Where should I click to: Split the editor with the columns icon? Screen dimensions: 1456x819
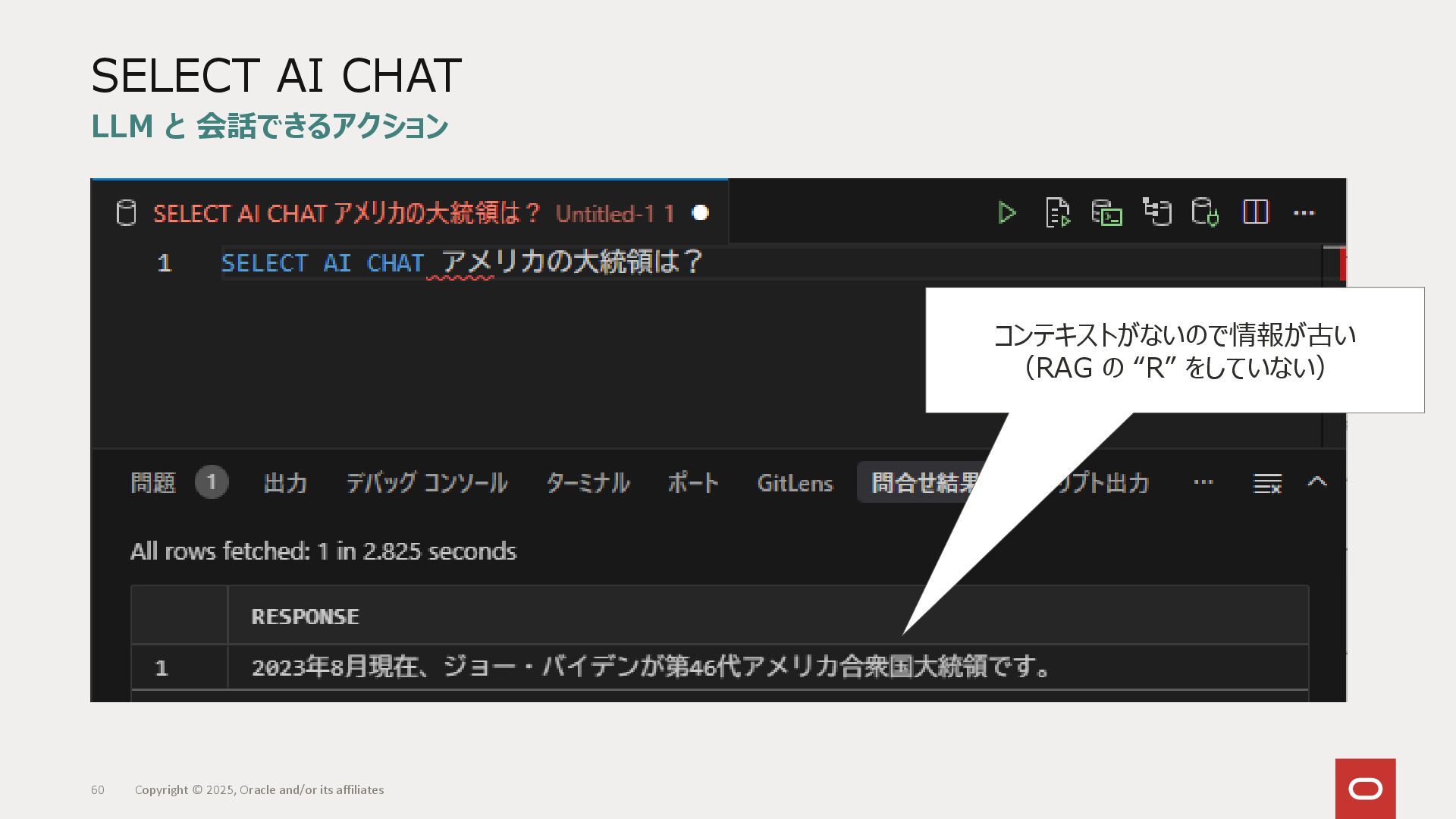1255,212
